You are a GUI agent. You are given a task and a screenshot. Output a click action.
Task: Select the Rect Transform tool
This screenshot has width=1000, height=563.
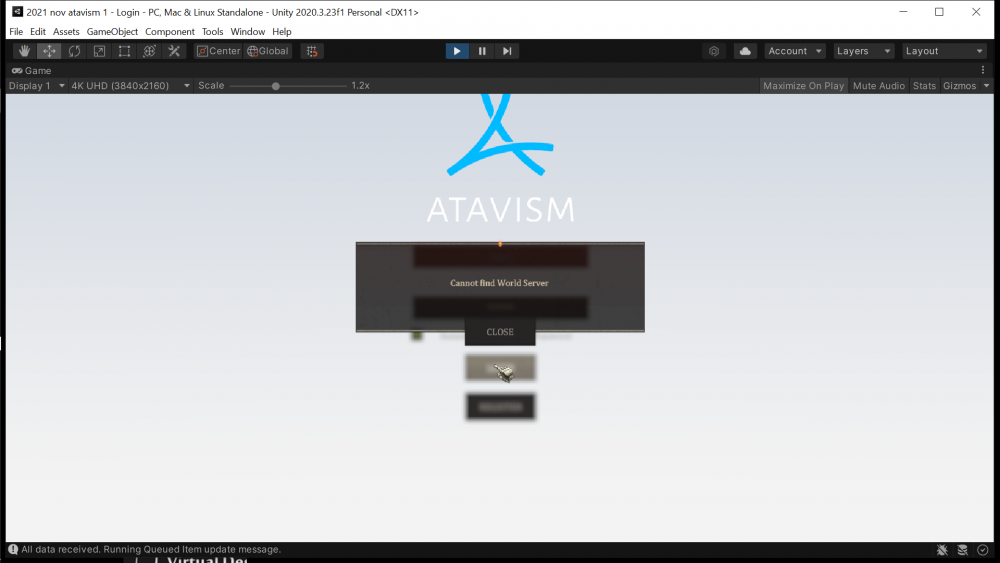124,51
